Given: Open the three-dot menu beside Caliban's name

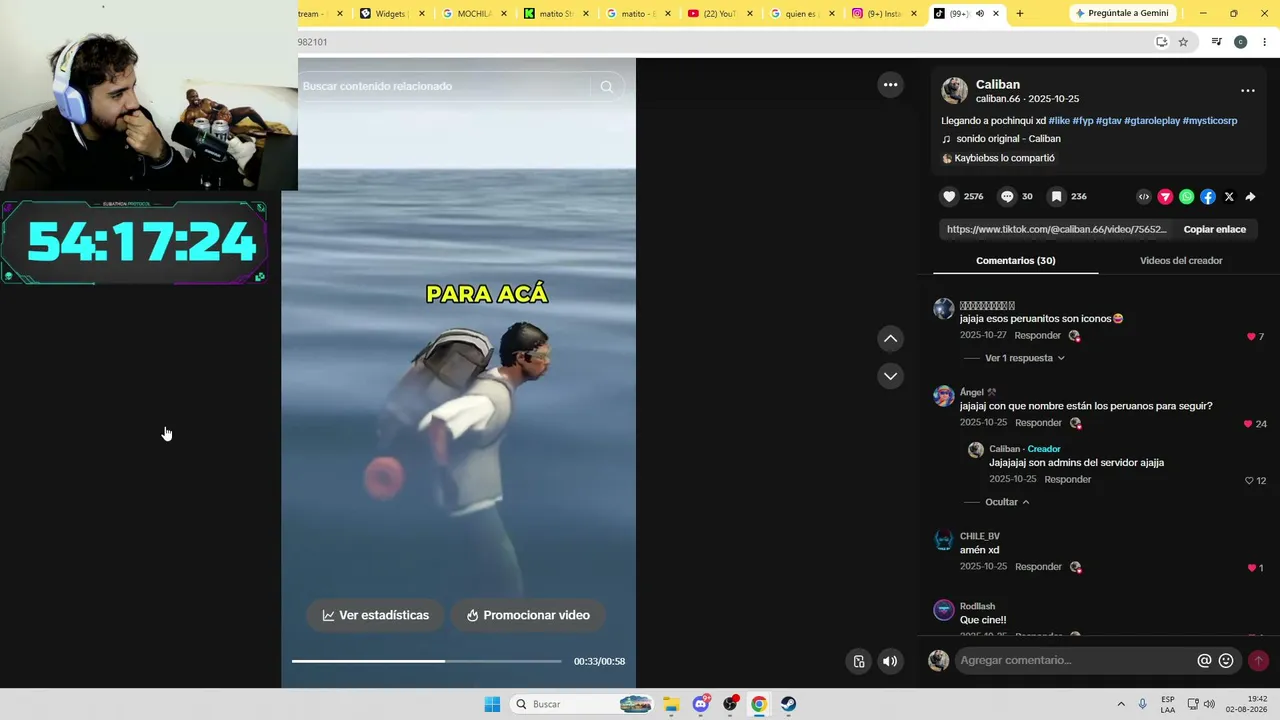Looking at the screenshot, I should (1248, 91).
